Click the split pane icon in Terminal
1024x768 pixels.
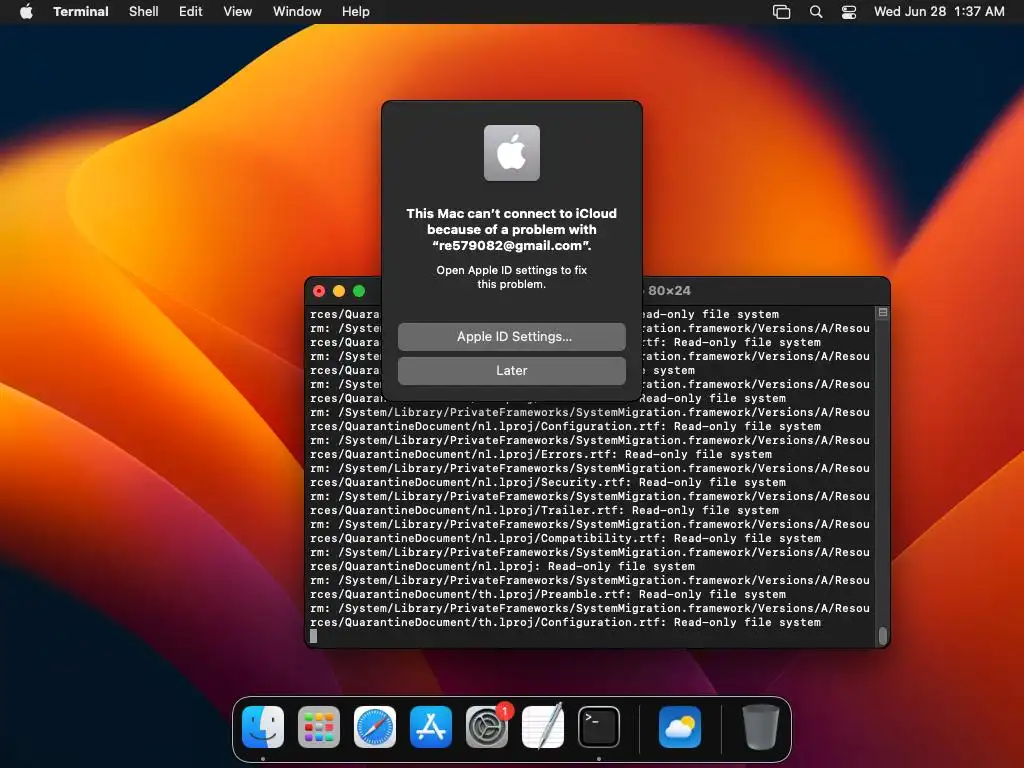tap(883, 313)
